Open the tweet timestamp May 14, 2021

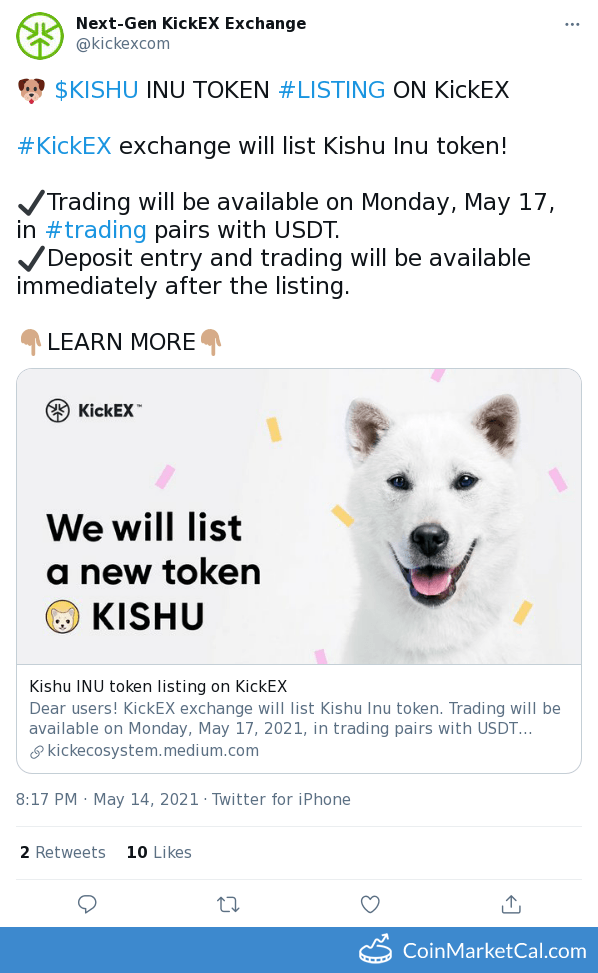[x=120, y=799]
